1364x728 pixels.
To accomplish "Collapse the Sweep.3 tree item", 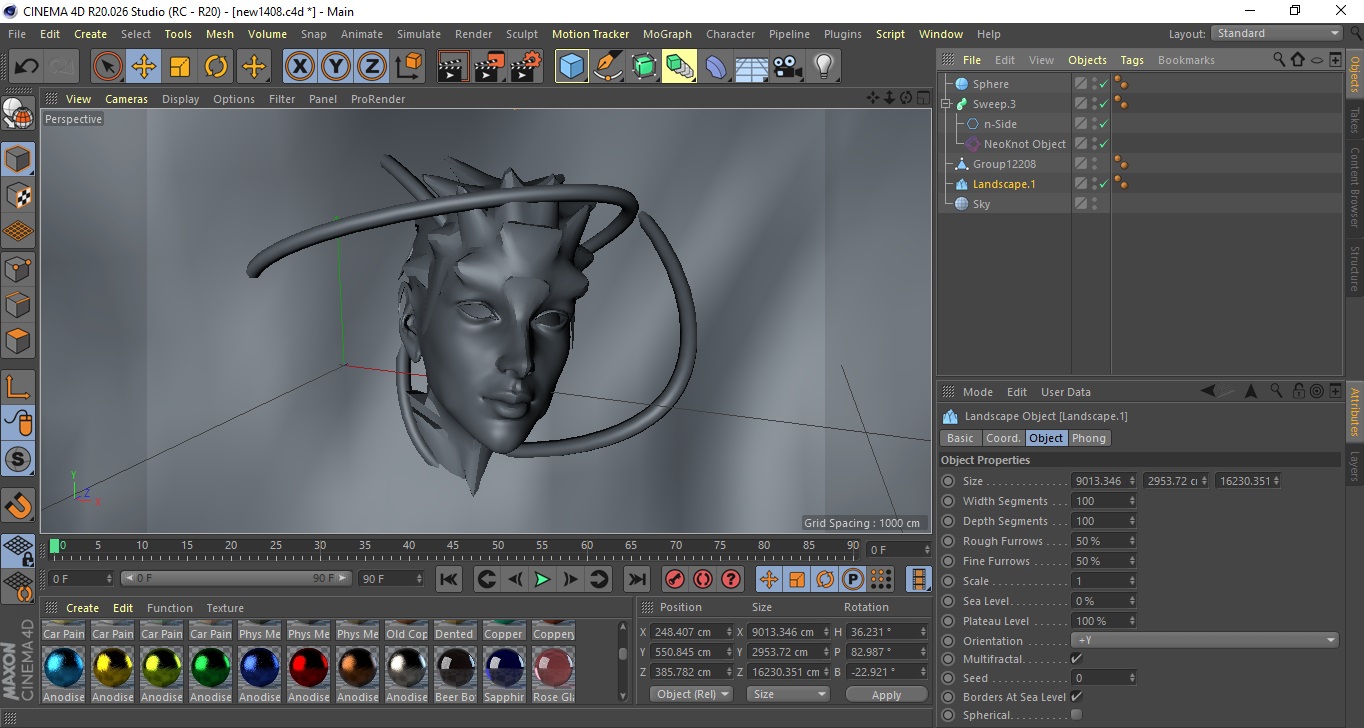I will [x=946, y=104].
